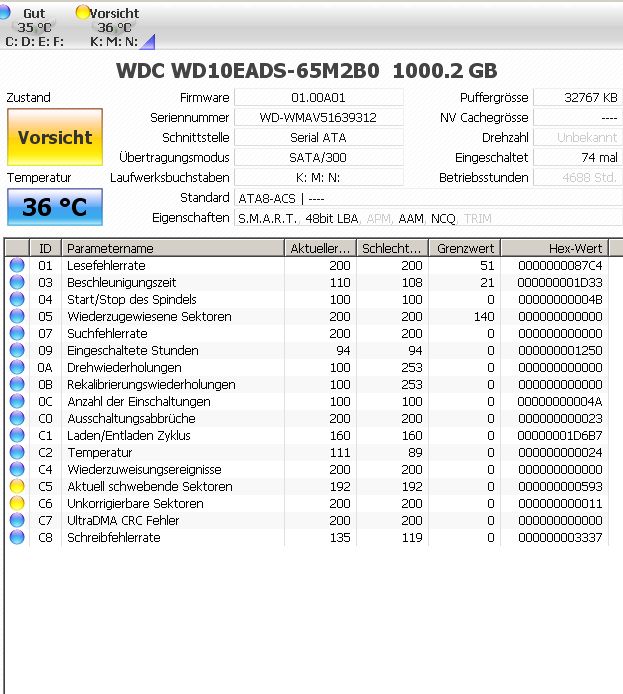Viewport: 623px width, 694px height.
Task: Click the NV Cachegrösse field
Action: pyautogui.click(x=578, y=117)
